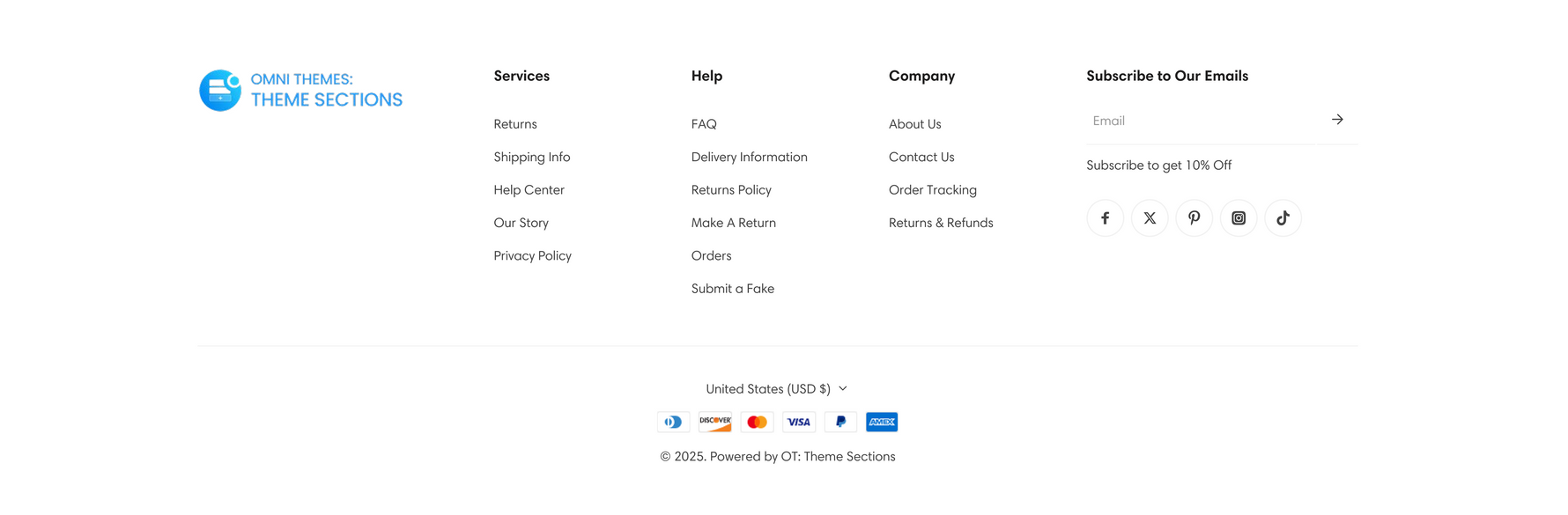Open the Privacy Policy link
The width and height of the screenshot is (1568, 515).
click(533, 256)
